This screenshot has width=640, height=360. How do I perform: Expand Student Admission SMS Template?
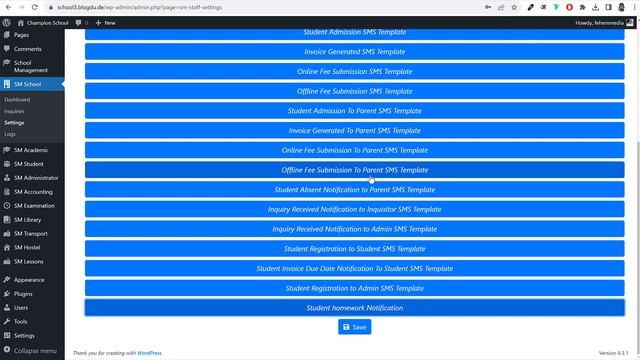tap(354, 34)
